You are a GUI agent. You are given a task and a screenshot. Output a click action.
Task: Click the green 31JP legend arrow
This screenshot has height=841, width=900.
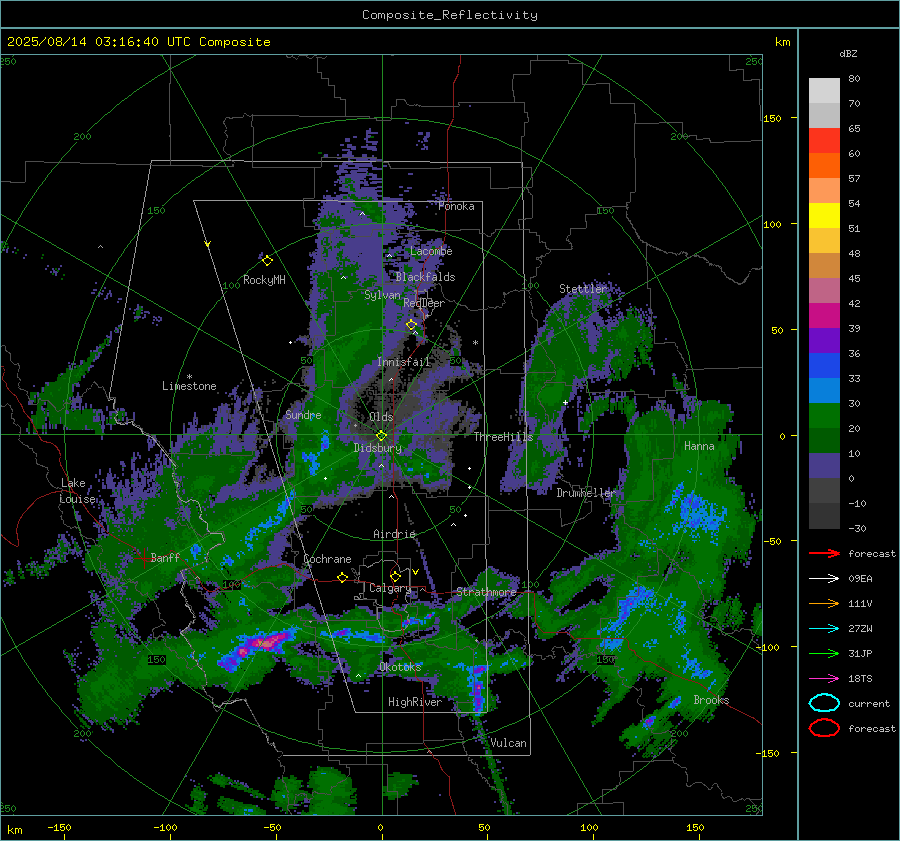point(824,653)
